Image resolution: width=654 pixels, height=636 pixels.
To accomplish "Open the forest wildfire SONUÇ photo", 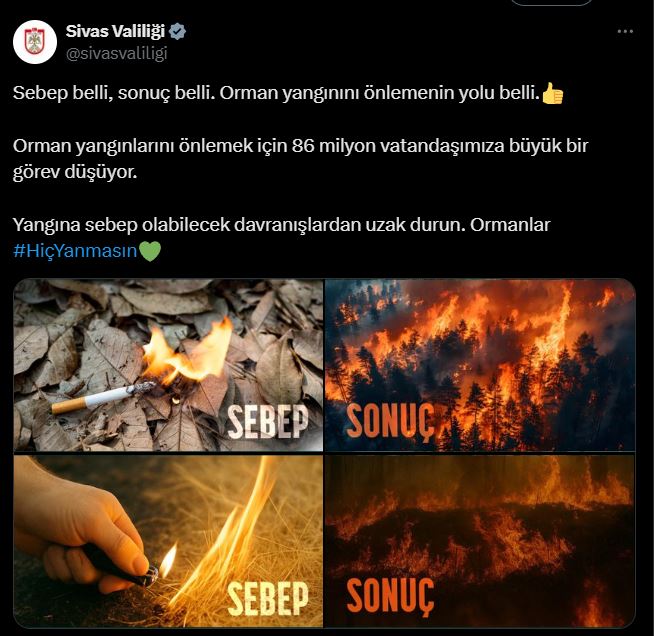I will click(x=480, y=365).
